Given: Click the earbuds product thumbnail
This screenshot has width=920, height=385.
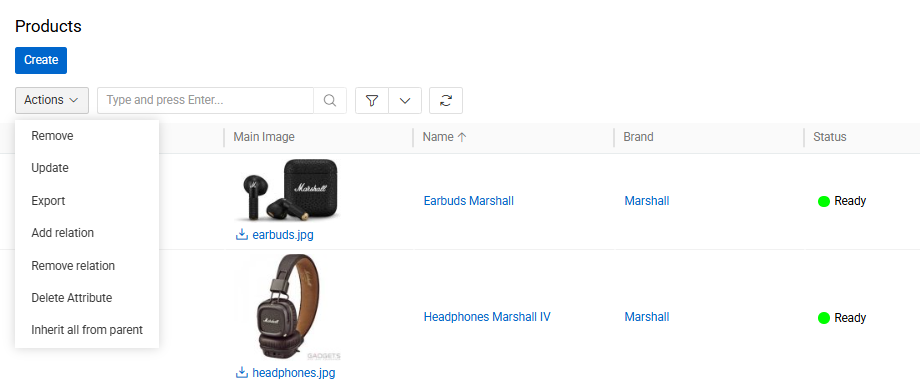Looking at the screenshot, I should [287, 191].
